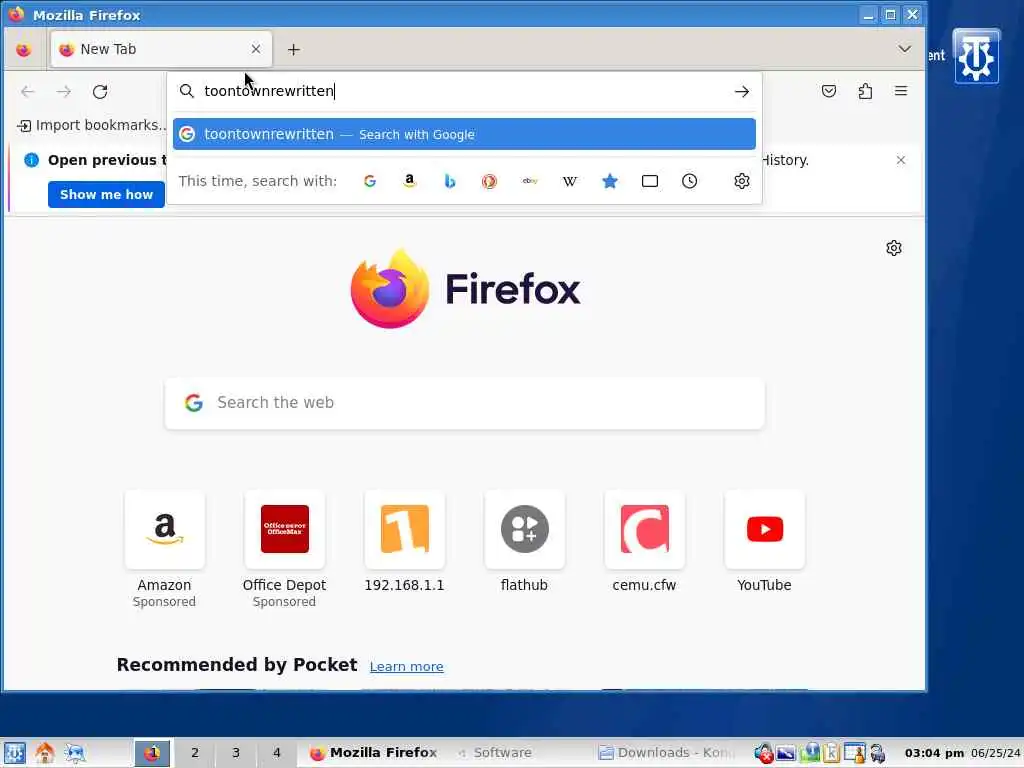Select the New Tab tab
1024x768 pixels.
coord(161,49)
